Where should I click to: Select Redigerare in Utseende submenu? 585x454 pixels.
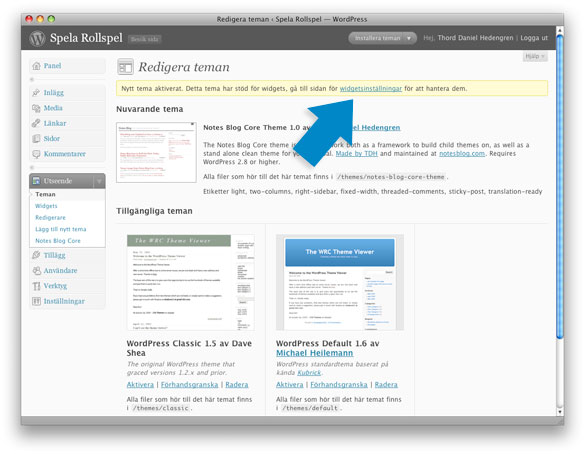pos(50,217)
